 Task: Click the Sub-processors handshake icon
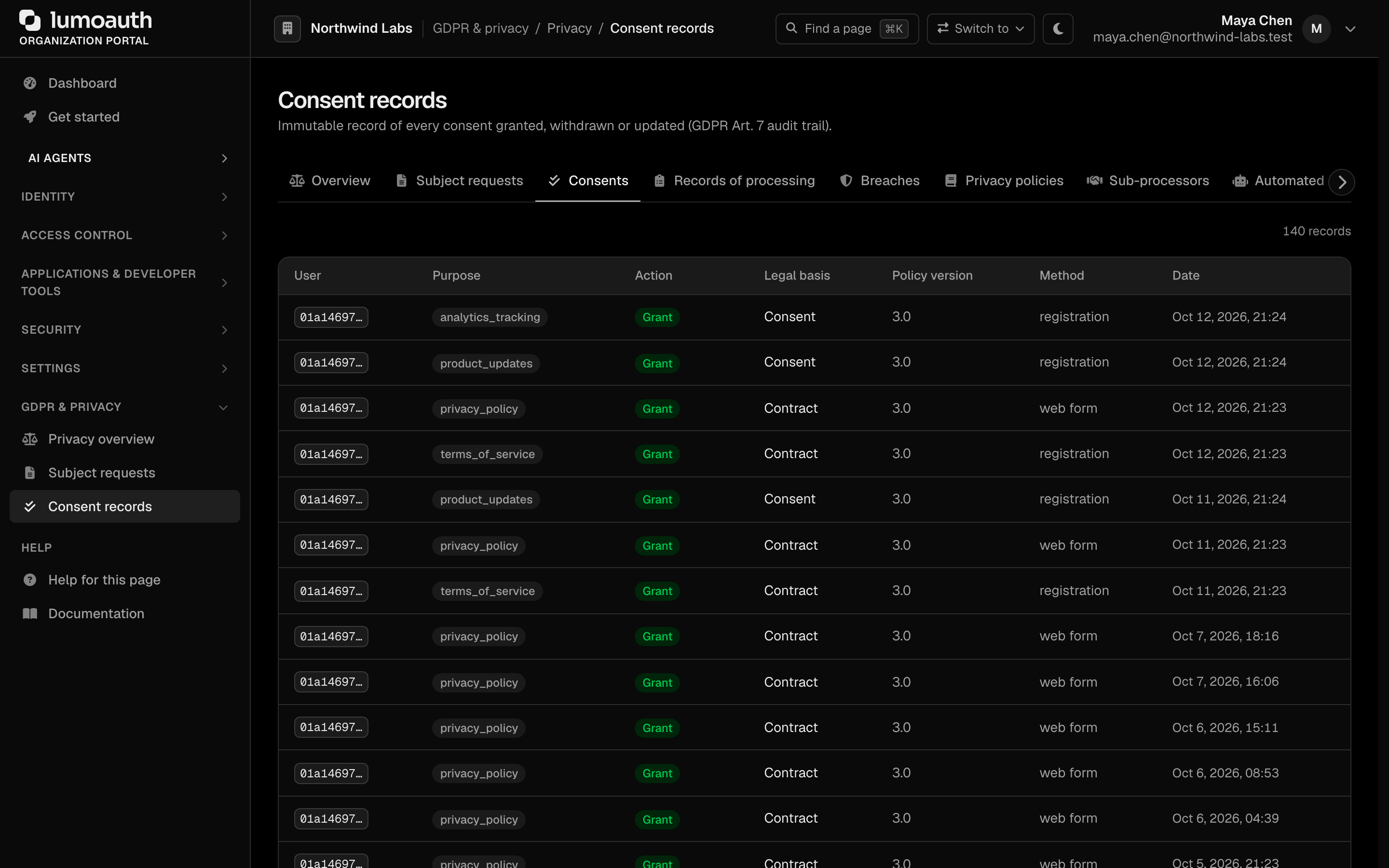pos(1094,181)
